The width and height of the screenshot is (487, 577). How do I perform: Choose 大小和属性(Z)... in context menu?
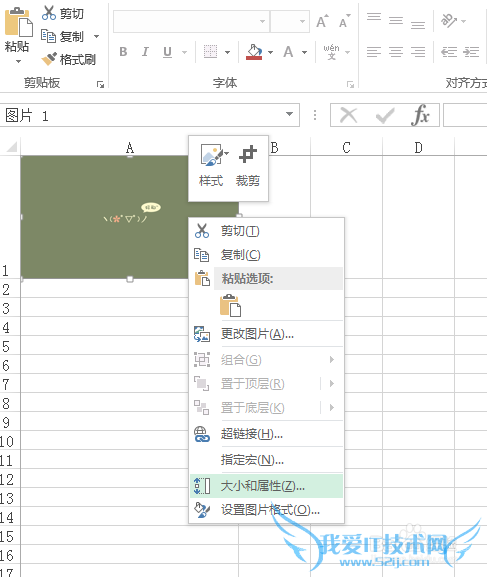coord(267,486)
